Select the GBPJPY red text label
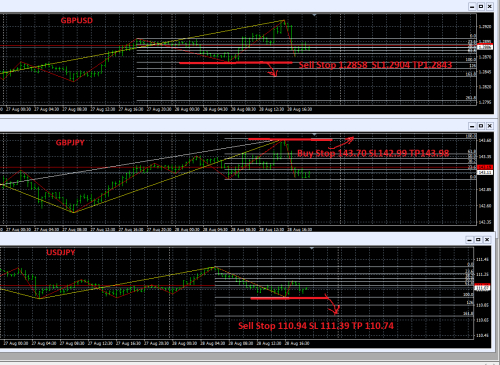 (70, 143)
